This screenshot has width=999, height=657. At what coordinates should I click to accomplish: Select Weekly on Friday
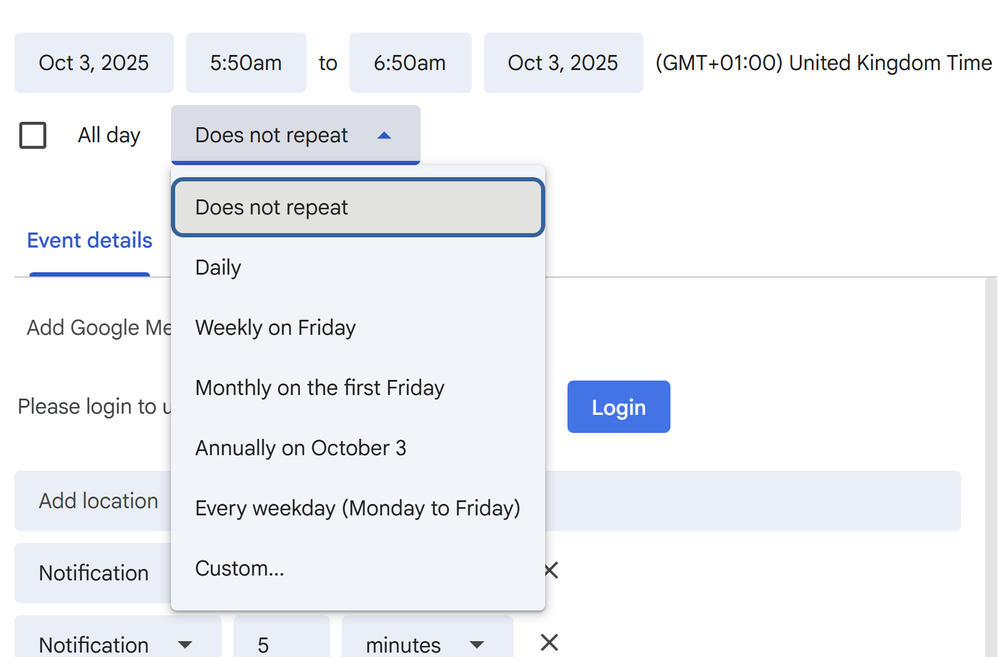coord(275,328)
